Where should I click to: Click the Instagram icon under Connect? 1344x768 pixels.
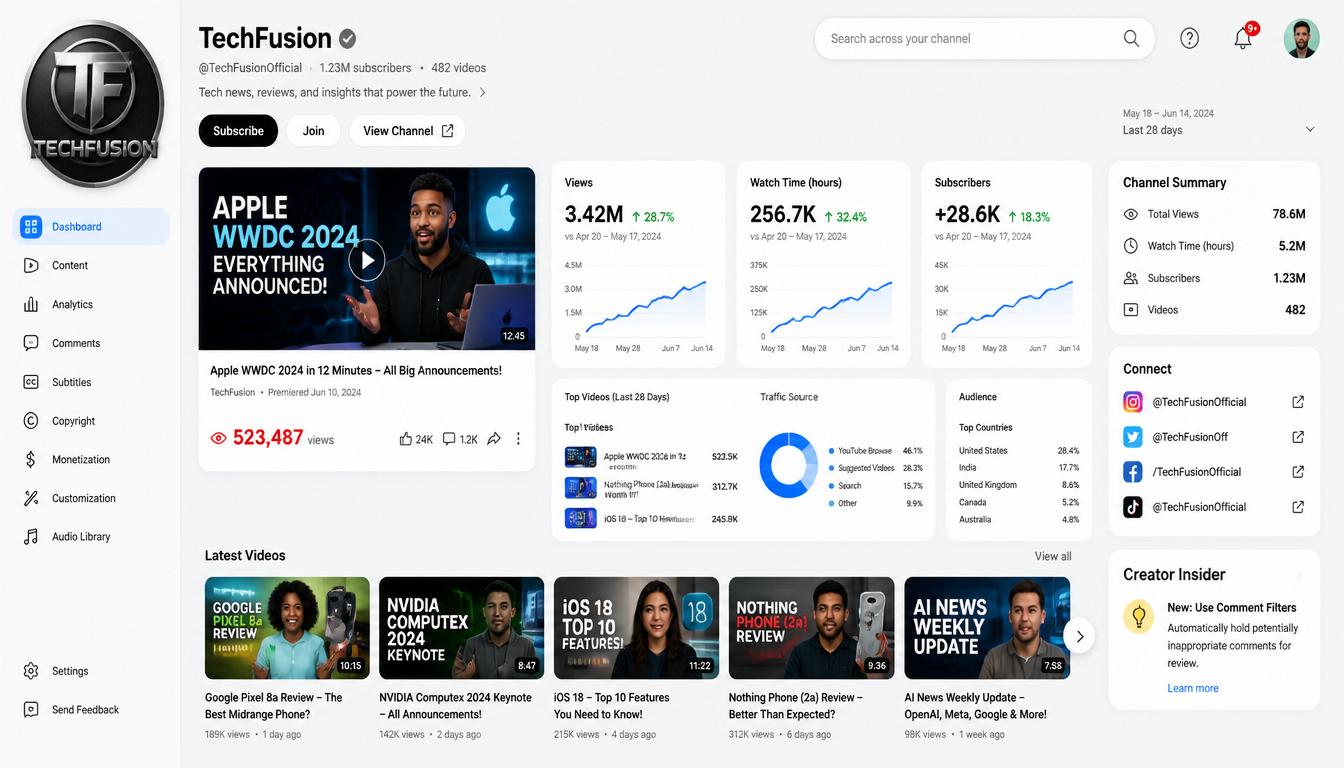tap(1133, 402)
